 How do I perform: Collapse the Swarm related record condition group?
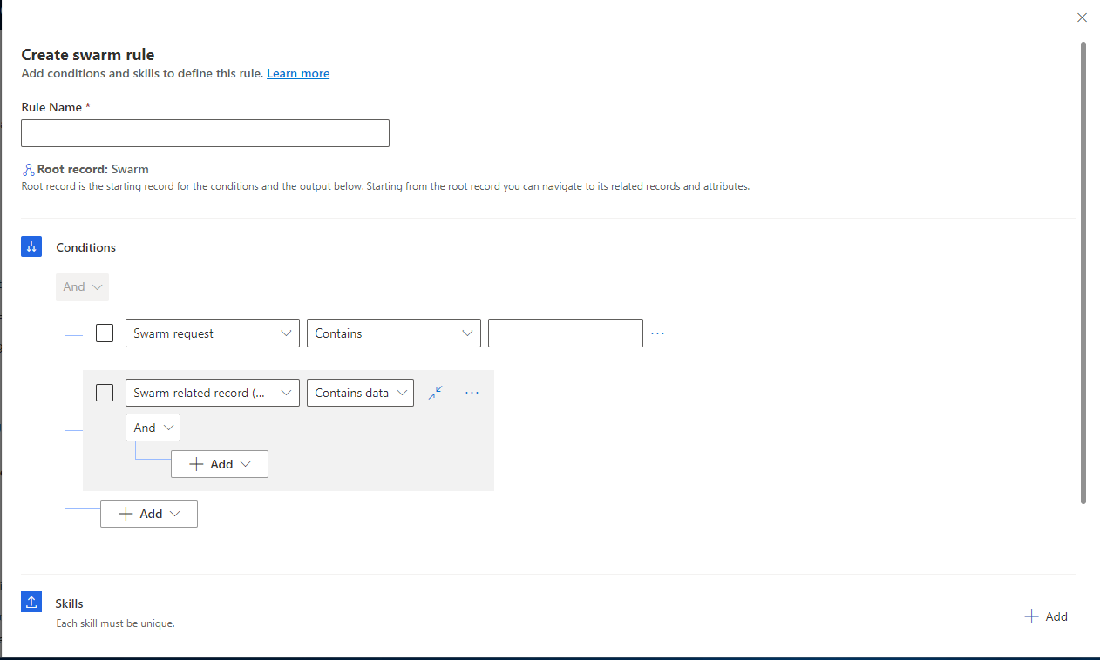(x=435, y=393)
